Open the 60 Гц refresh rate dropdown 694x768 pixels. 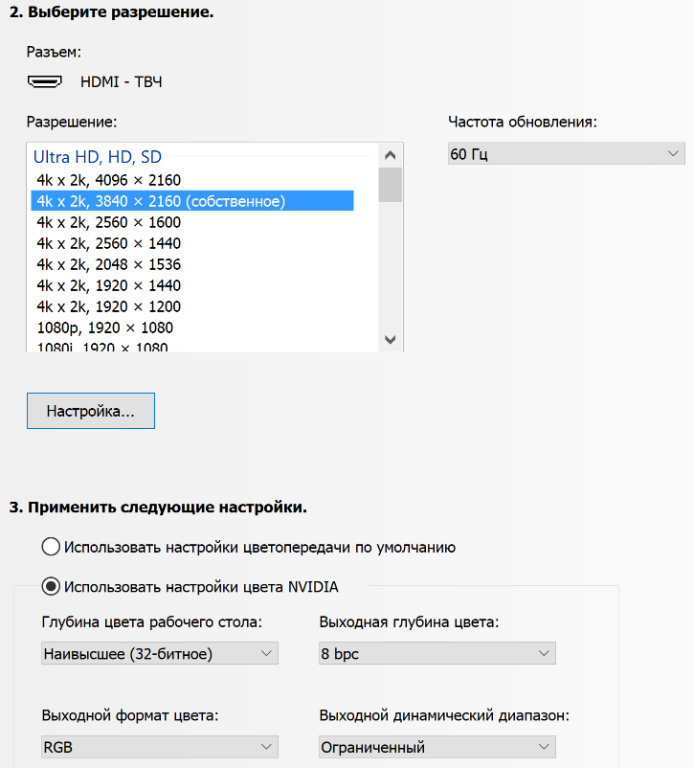(x=565, y=154)
